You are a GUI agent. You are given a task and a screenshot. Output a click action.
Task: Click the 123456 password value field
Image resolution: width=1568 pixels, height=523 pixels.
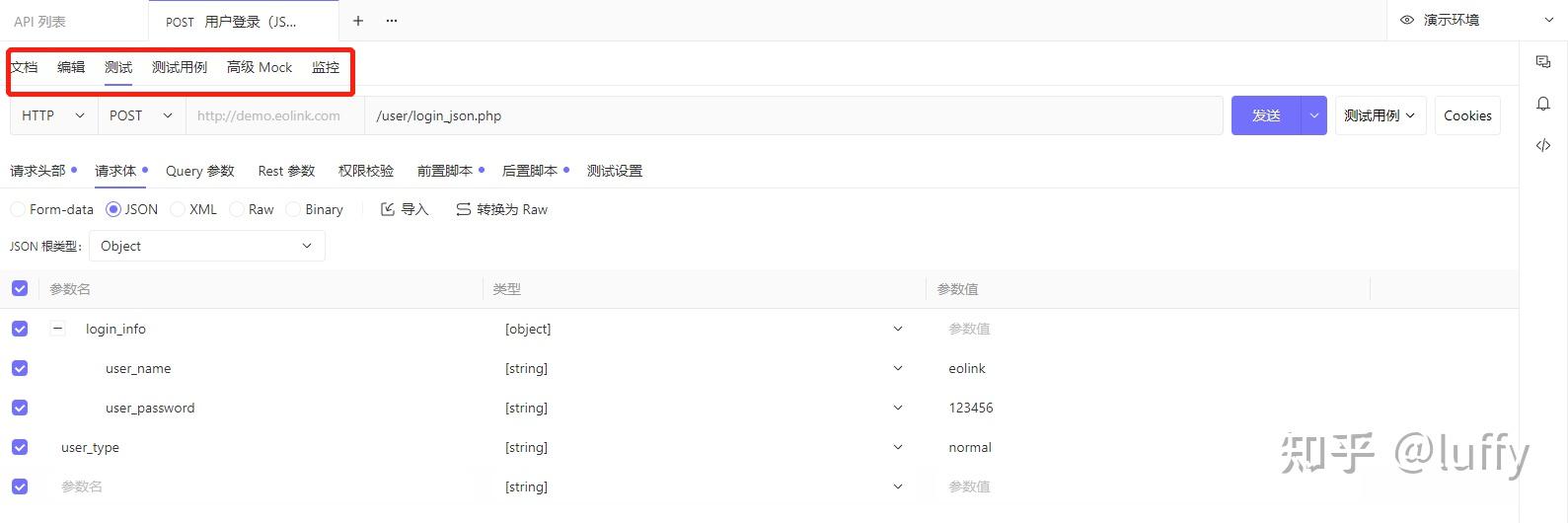click(x=1148, y=408)
